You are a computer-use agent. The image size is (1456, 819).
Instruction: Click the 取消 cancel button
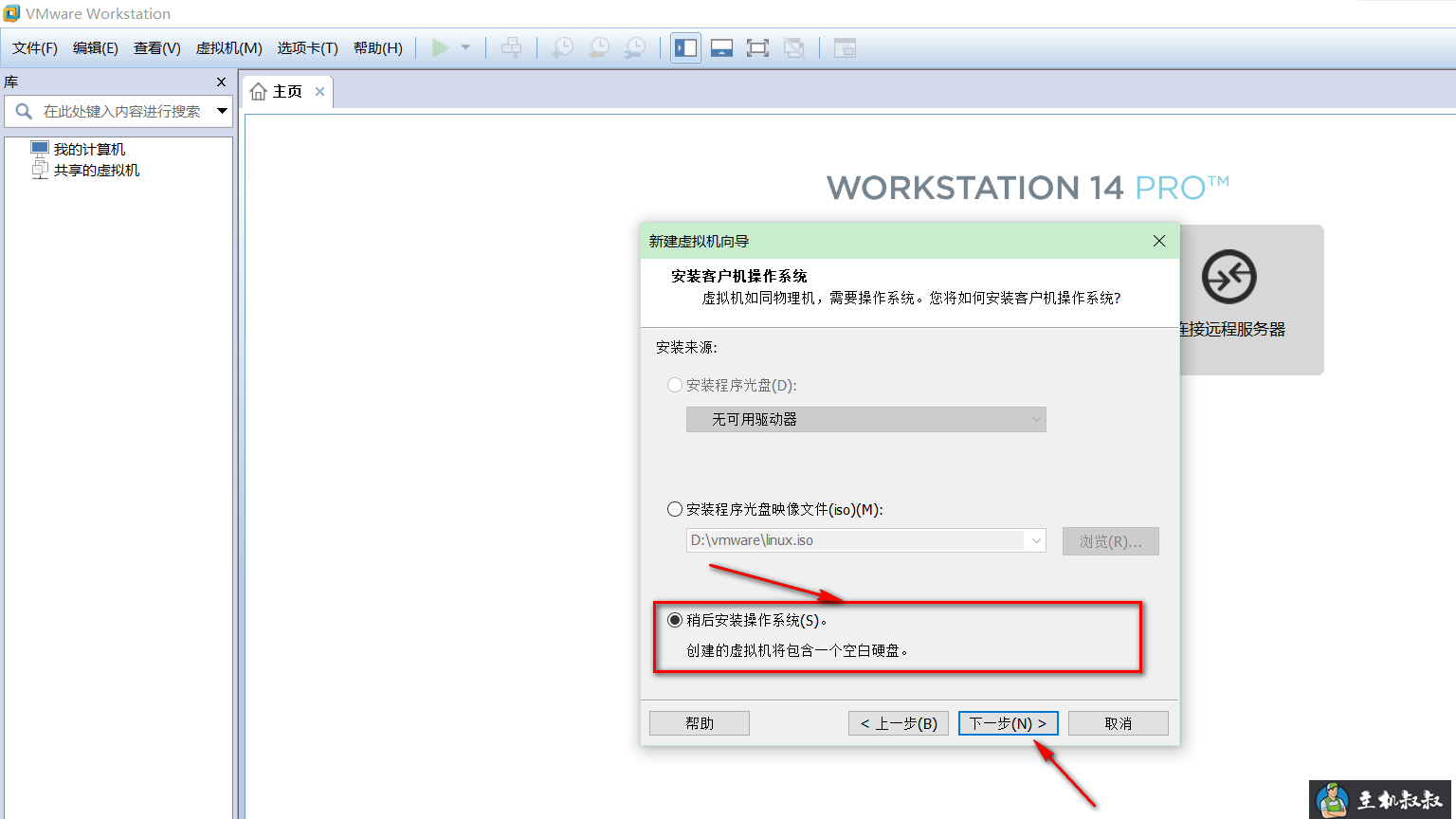(x=1119, y=723)
